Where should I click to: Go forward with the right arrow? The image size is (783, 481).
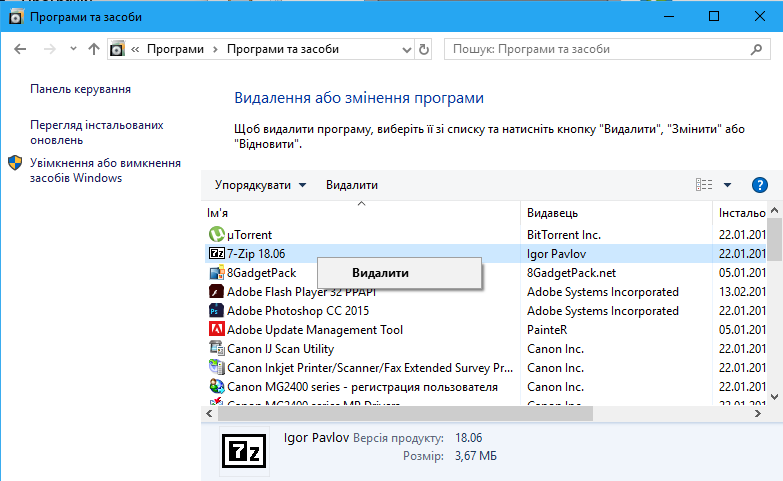click(49, 49)
